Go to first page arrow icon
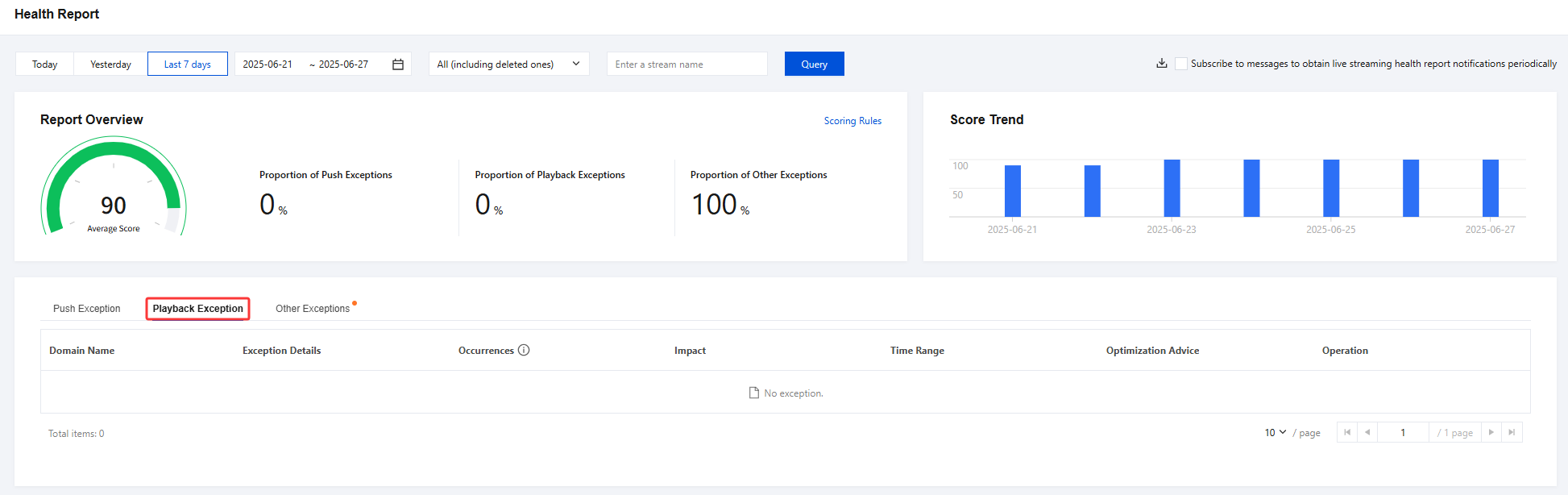Screen dimensions: 1568x495 (x=1347, y=433)
